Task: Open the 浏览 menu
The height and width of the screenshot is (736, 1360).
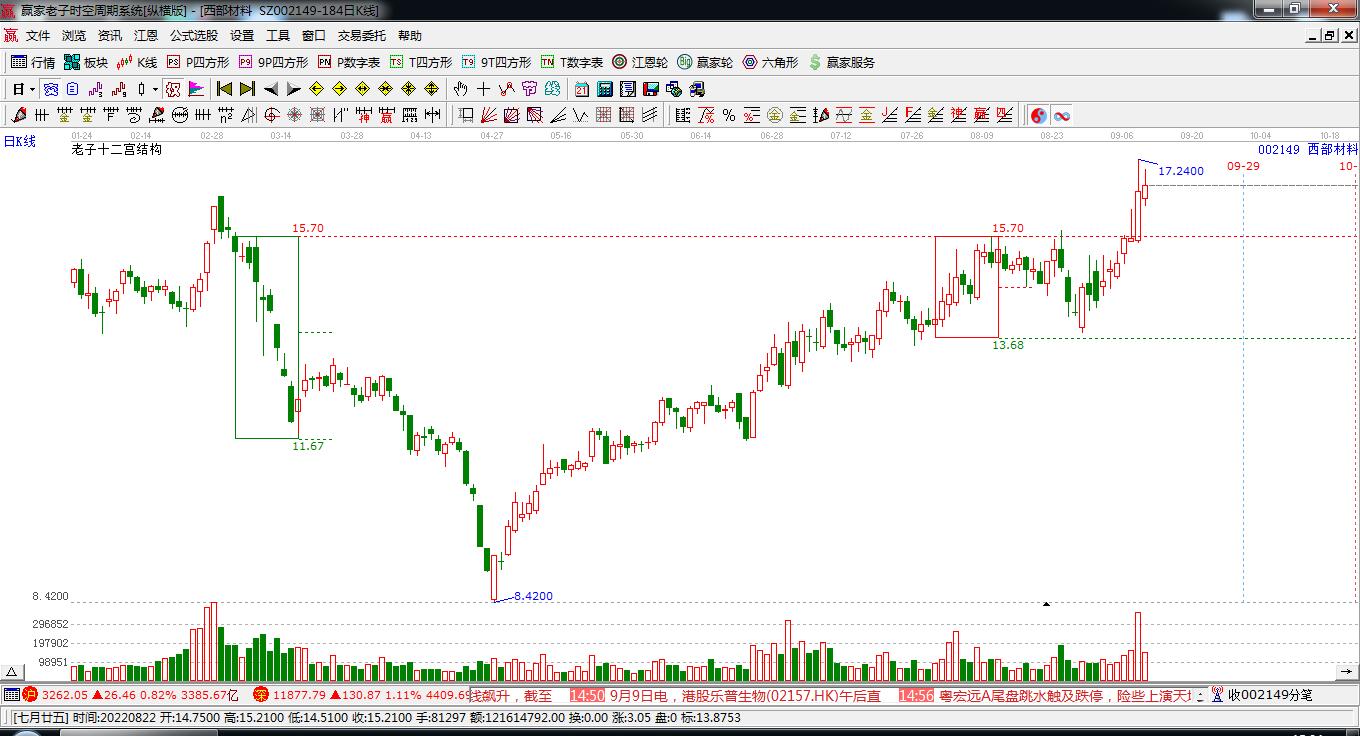Action: tap(74, 35)
